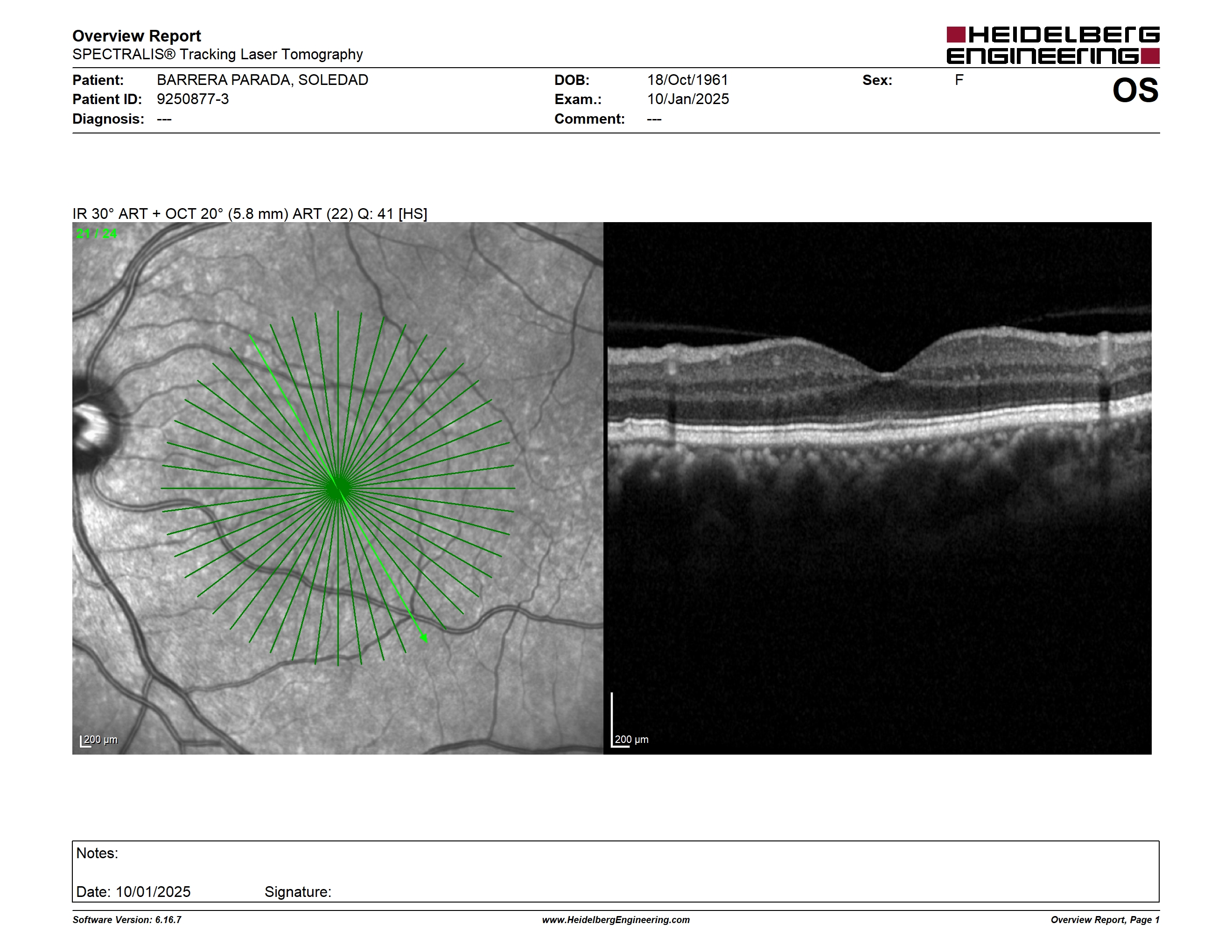1232x952 pixels.
Task: Select the sex value 'F'
Action: 959,80
